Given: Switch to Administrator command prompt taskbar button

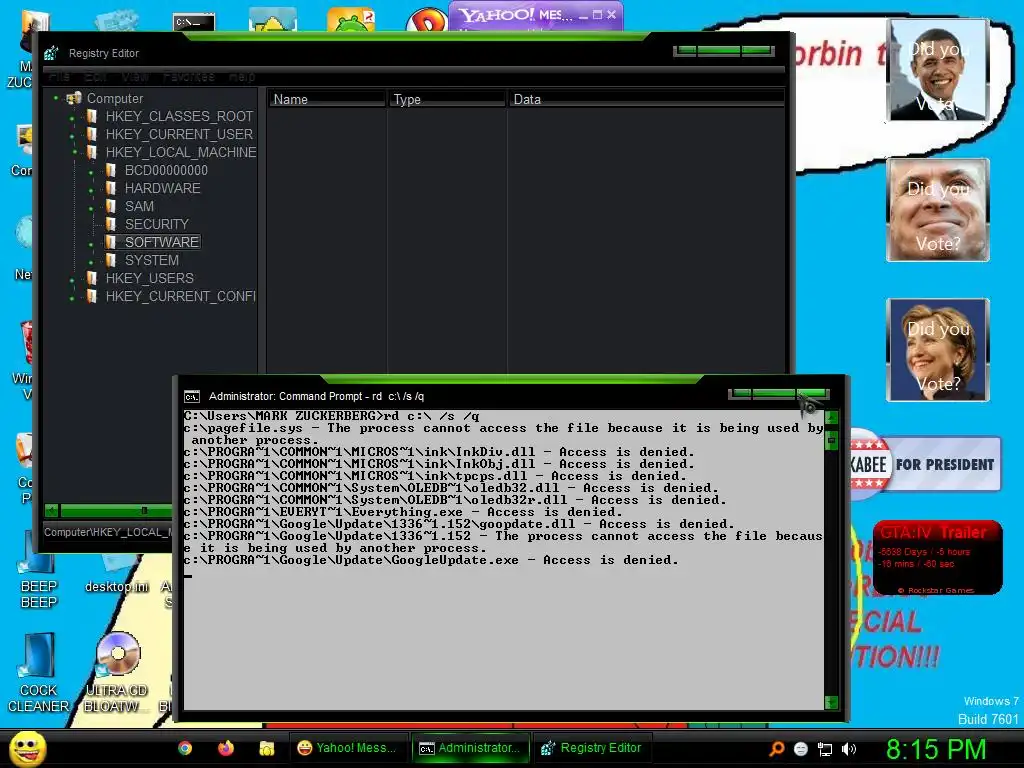Looking at the screenshot, I should click(472, 748).
